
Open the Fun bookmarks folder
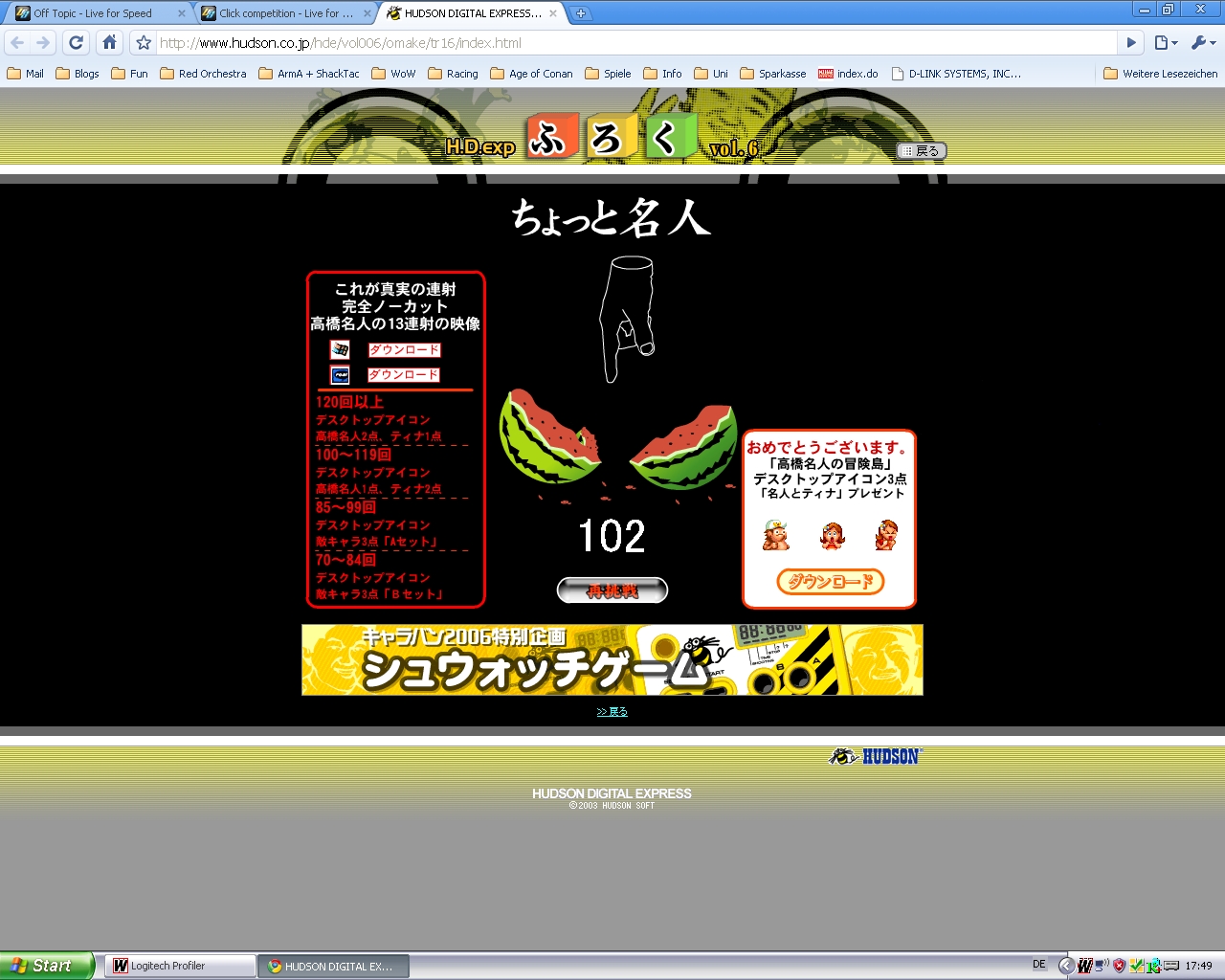click(x=129, y=74)
